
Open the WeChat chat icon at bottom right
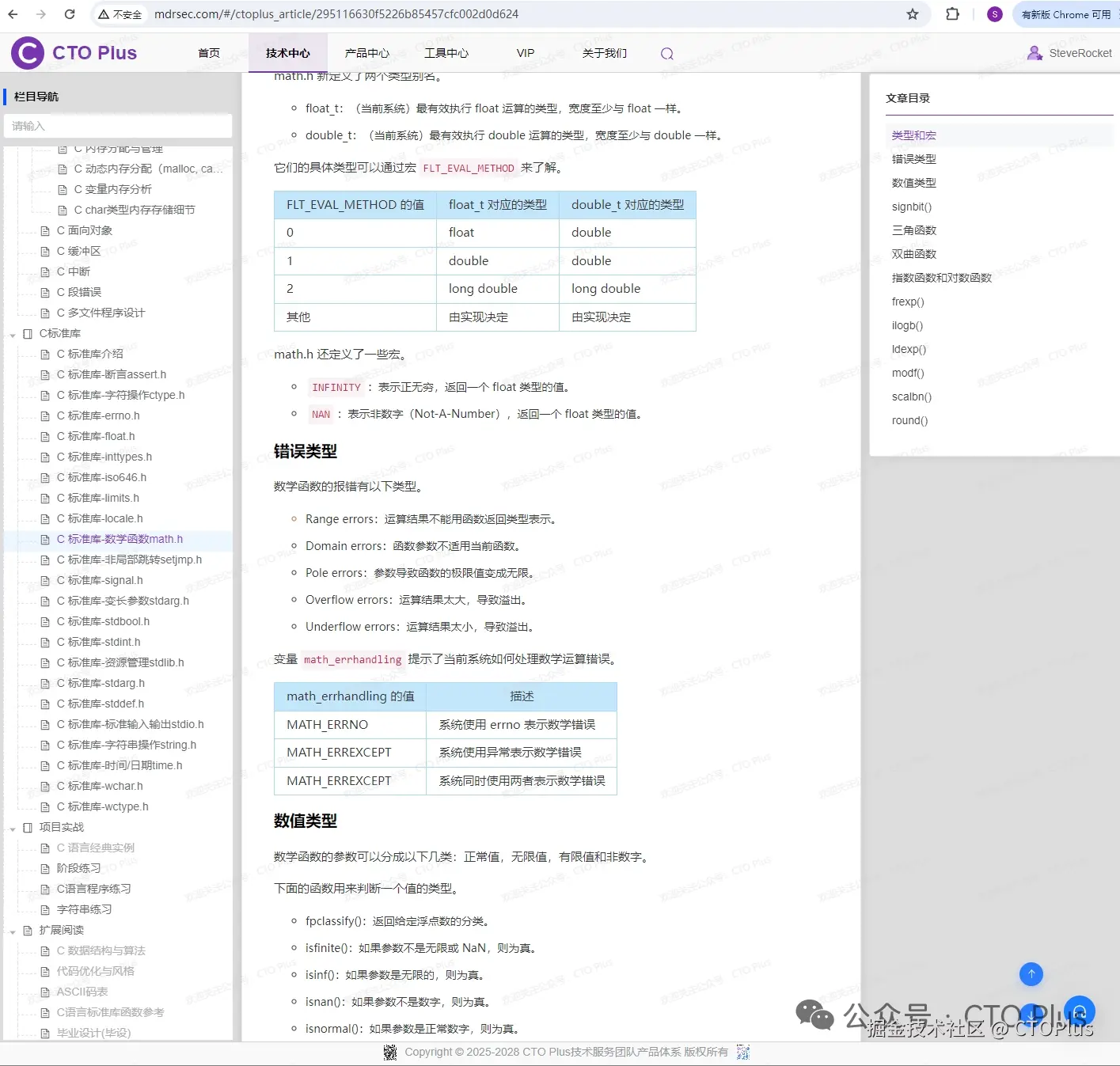[814, 1015]
